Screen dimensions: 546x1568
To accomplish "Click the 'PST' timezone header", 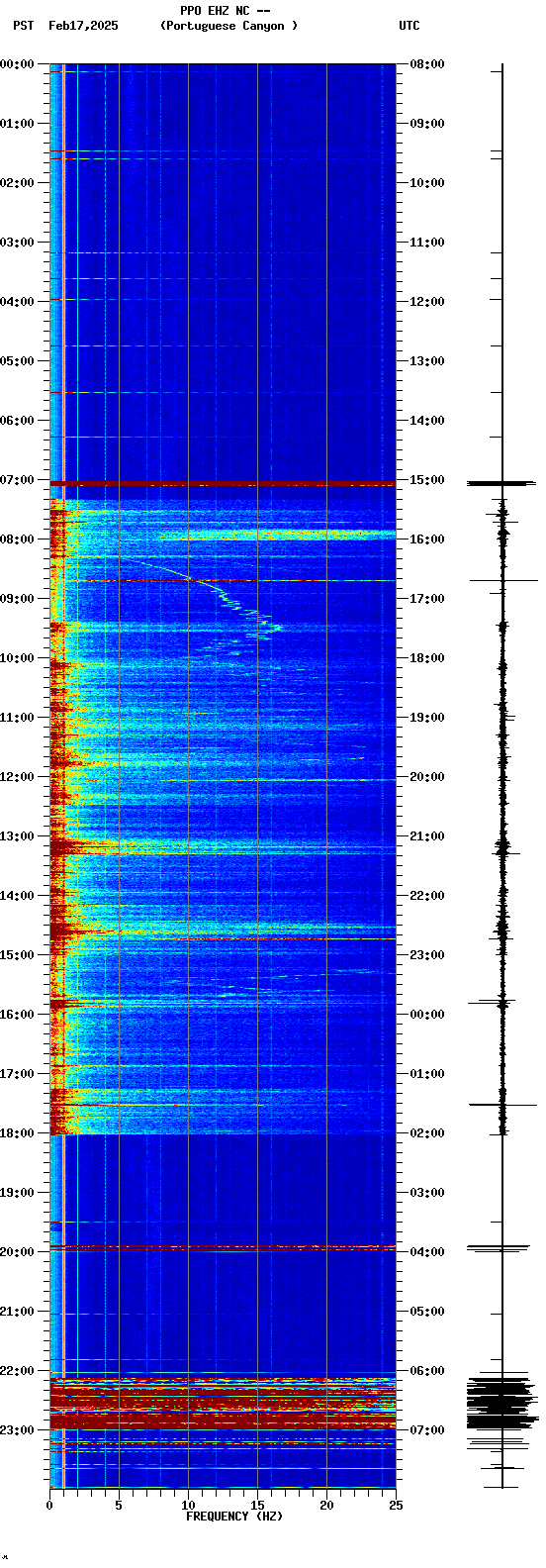I will pos(24,26).
